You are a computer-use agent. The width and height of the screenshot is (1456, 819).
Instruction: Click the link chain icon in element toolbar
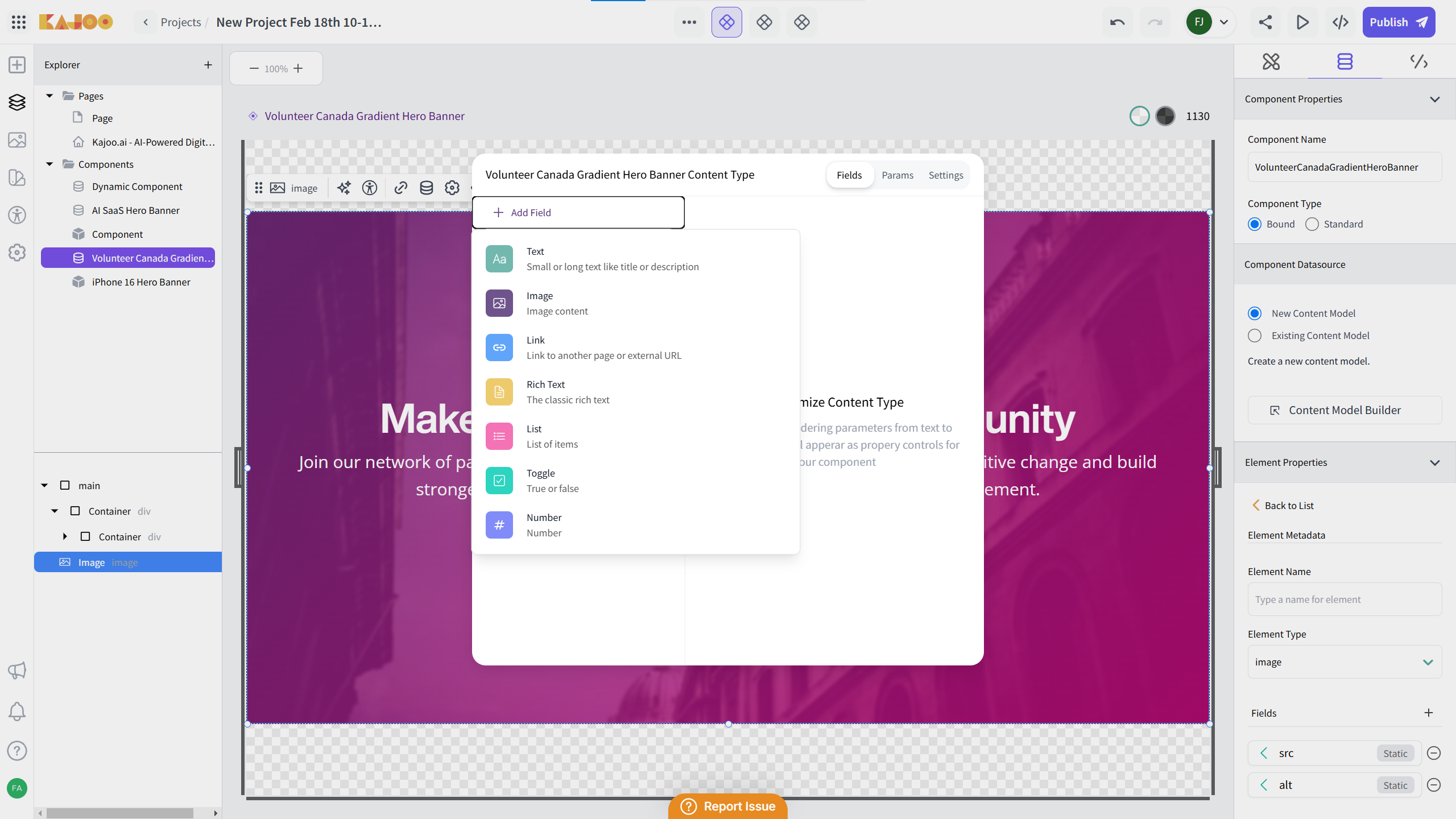click(400, 188)
